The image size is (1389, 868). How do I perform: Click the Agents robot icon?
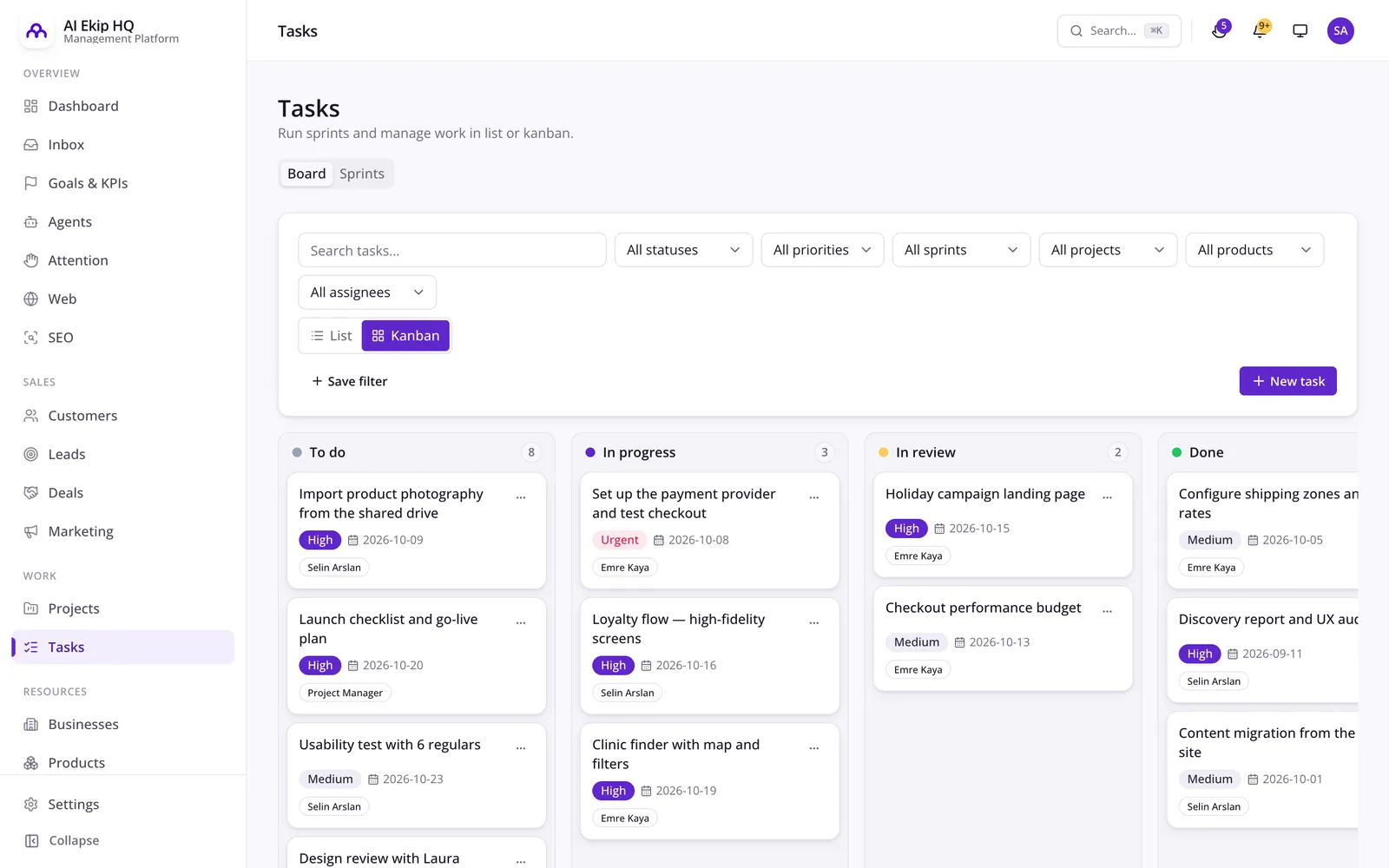point(31,222)
